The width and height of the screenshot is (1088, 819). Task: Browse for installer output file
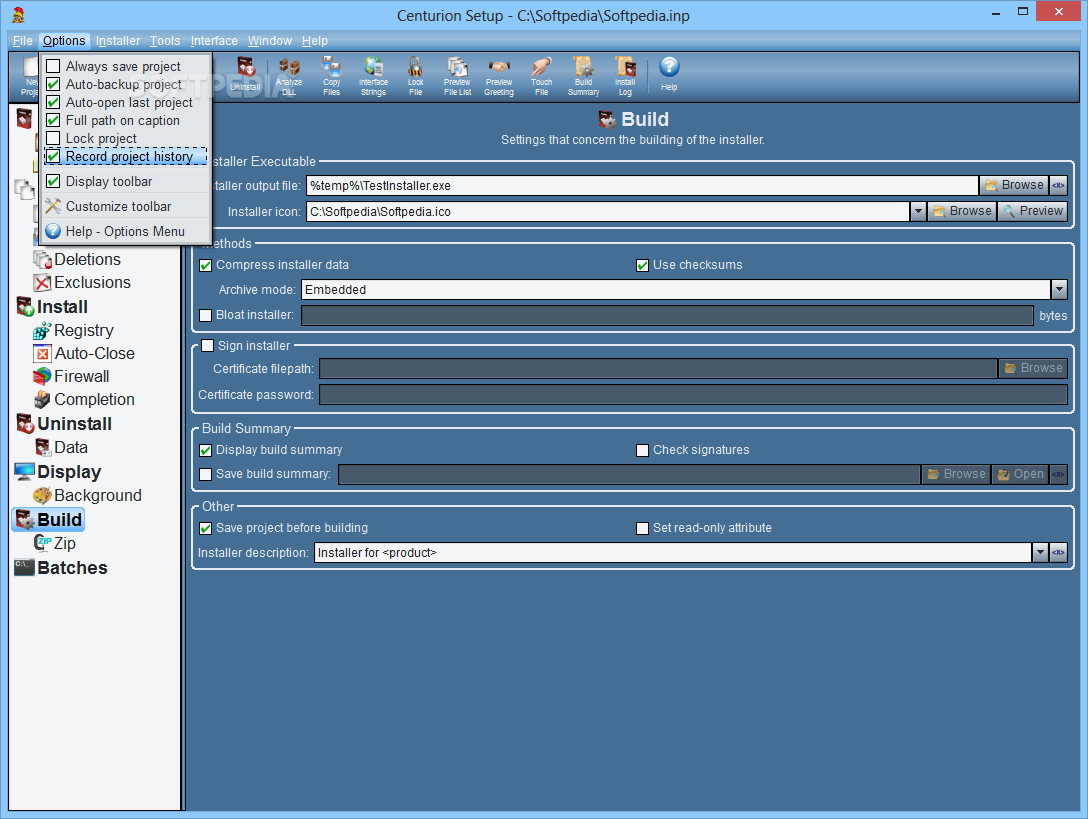click(1014, 185)
